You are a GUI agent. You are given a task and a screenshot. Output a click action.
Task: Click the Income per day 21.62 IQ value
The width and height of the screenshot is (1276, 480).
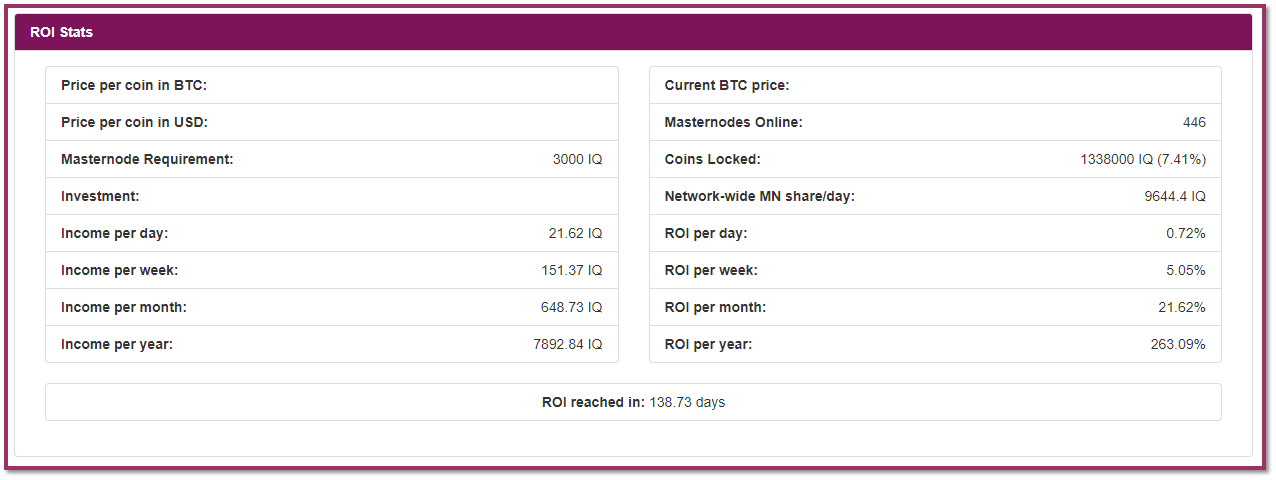point(575,233)
